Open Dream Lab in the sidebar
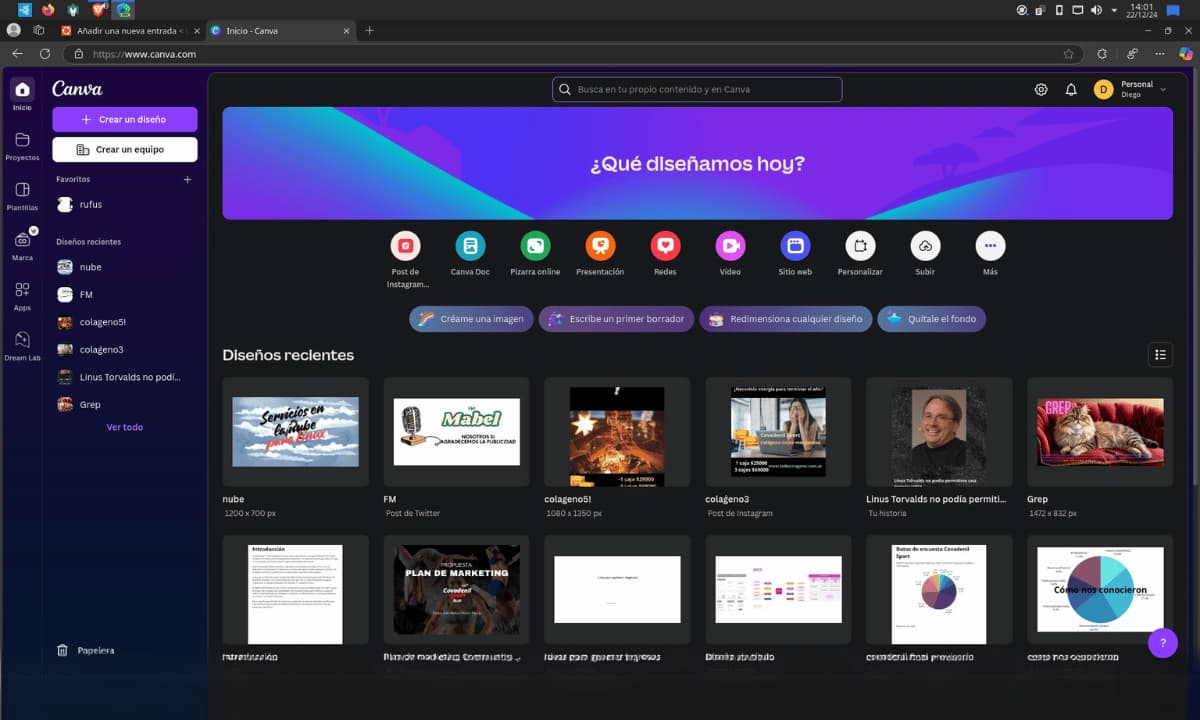This screenshot has width=1200, height=720. coord(22,346)
